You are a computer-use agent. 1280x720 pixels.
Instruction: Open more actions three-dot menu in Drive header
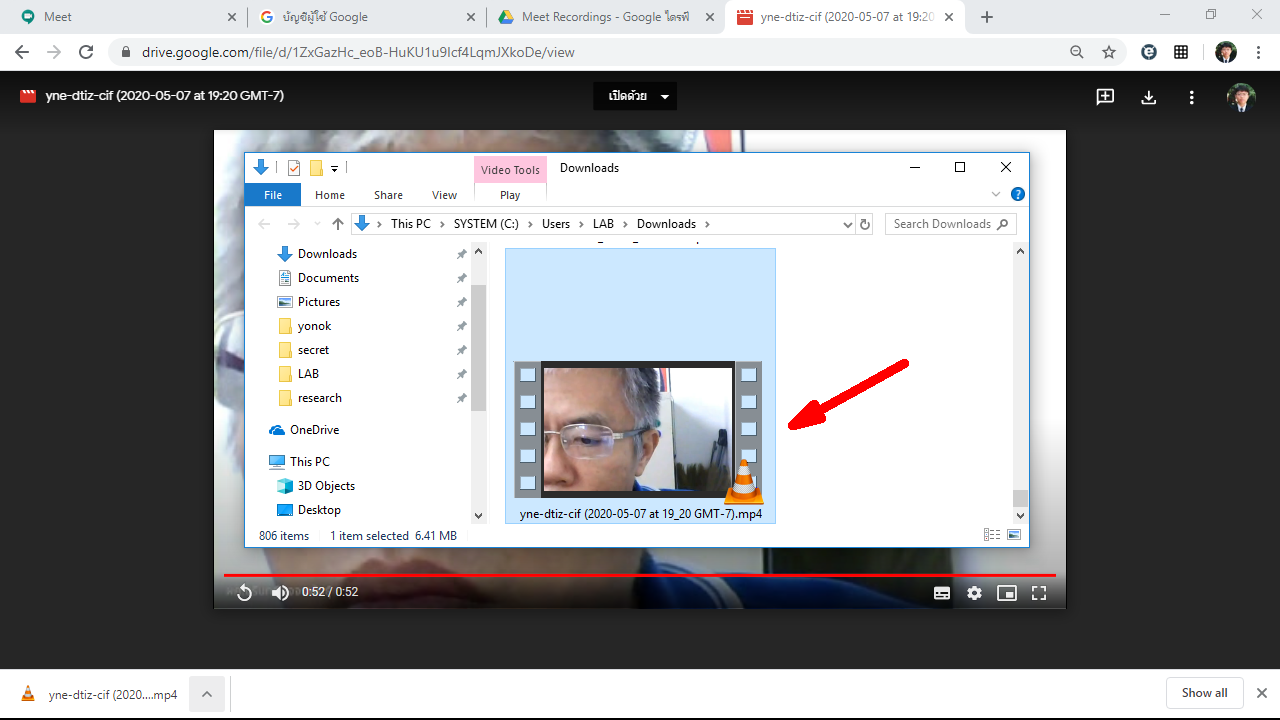pyautogui.click(x=1192, y=97)
